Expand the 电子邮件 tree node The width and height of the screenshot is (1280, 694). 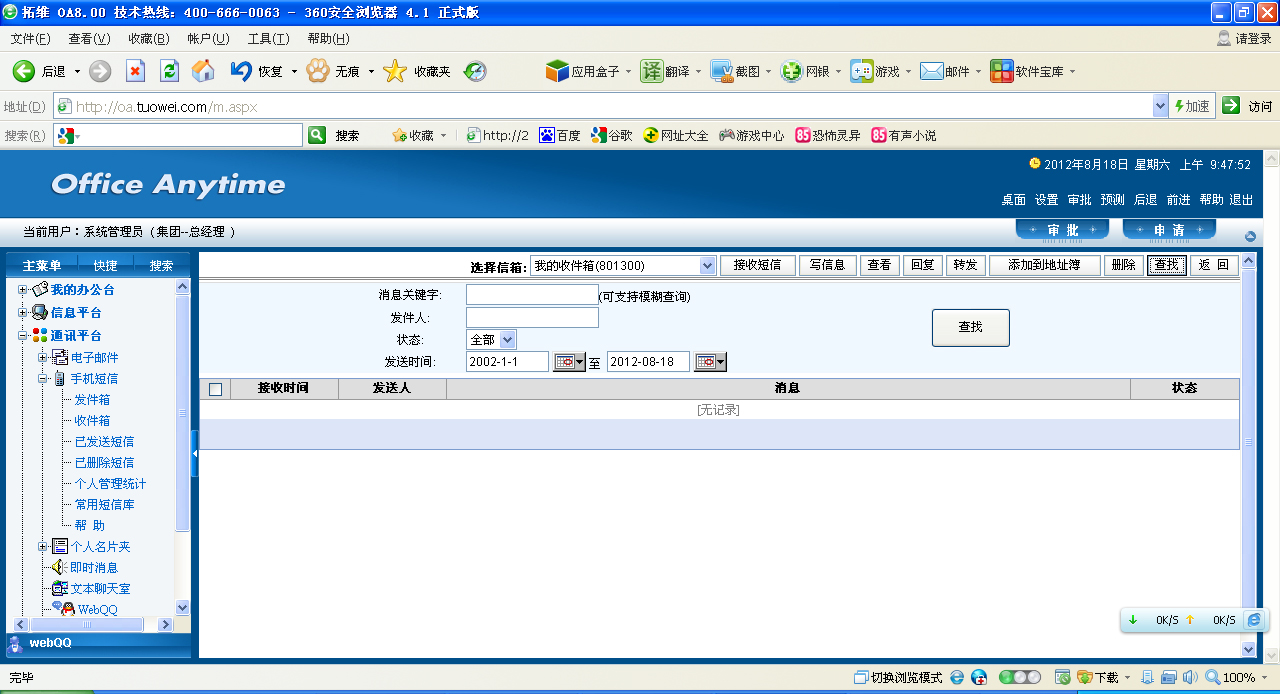click(x=43, y=357)
